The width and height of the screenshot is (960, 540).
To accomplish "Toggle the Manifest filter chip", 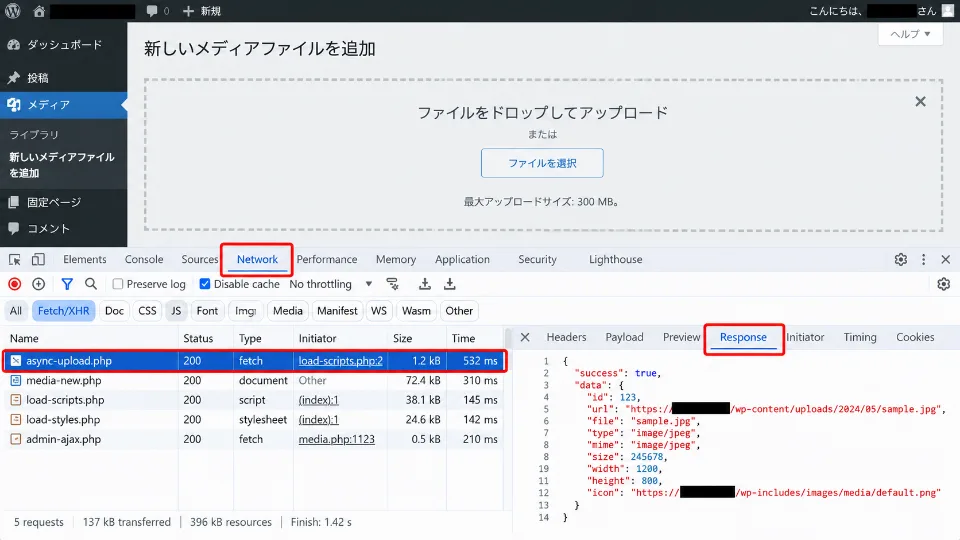I will point(337,311).
